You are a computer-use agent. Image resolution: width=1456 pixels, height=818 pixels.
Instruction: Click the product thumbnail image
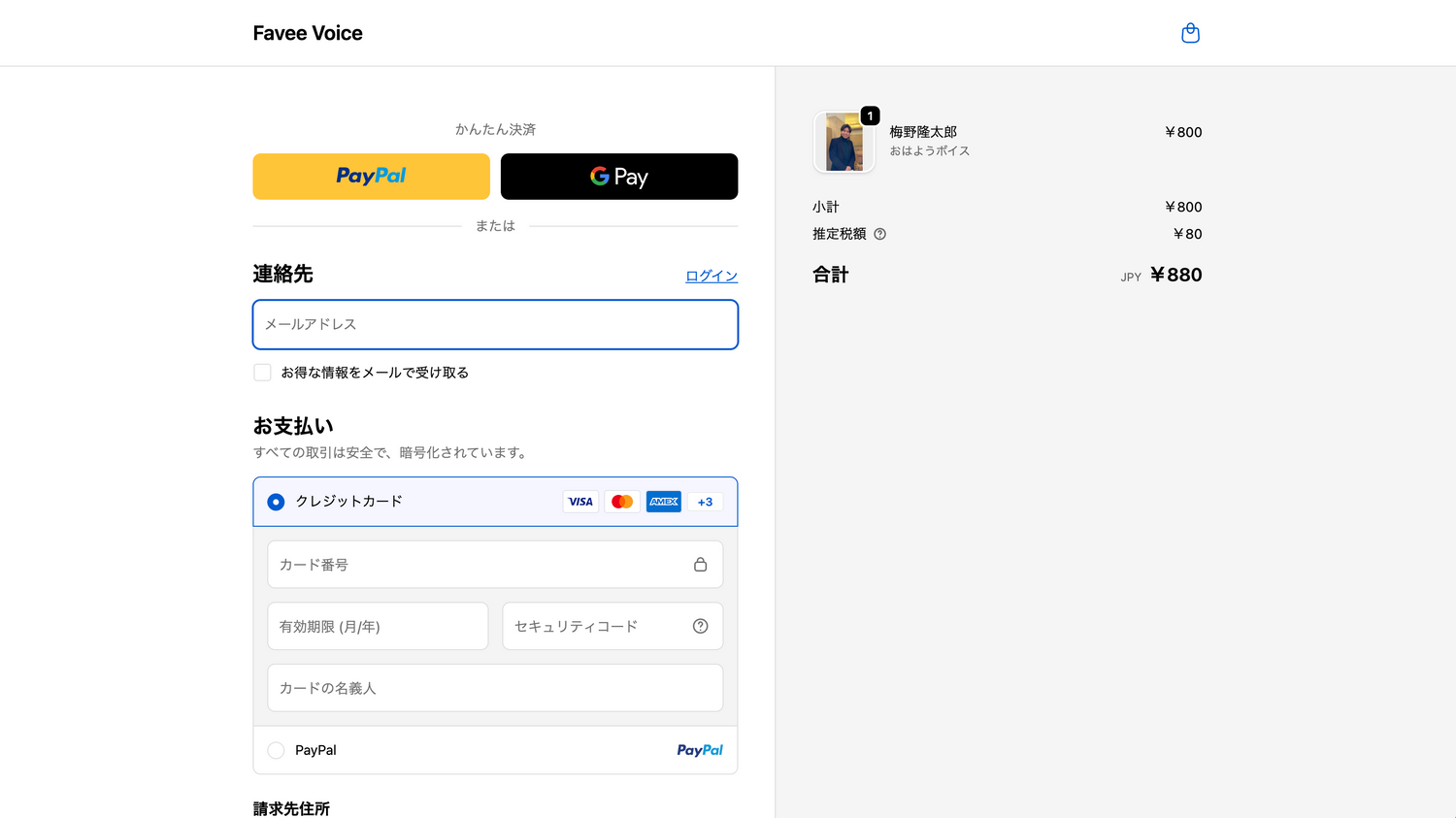click(844, 142)
